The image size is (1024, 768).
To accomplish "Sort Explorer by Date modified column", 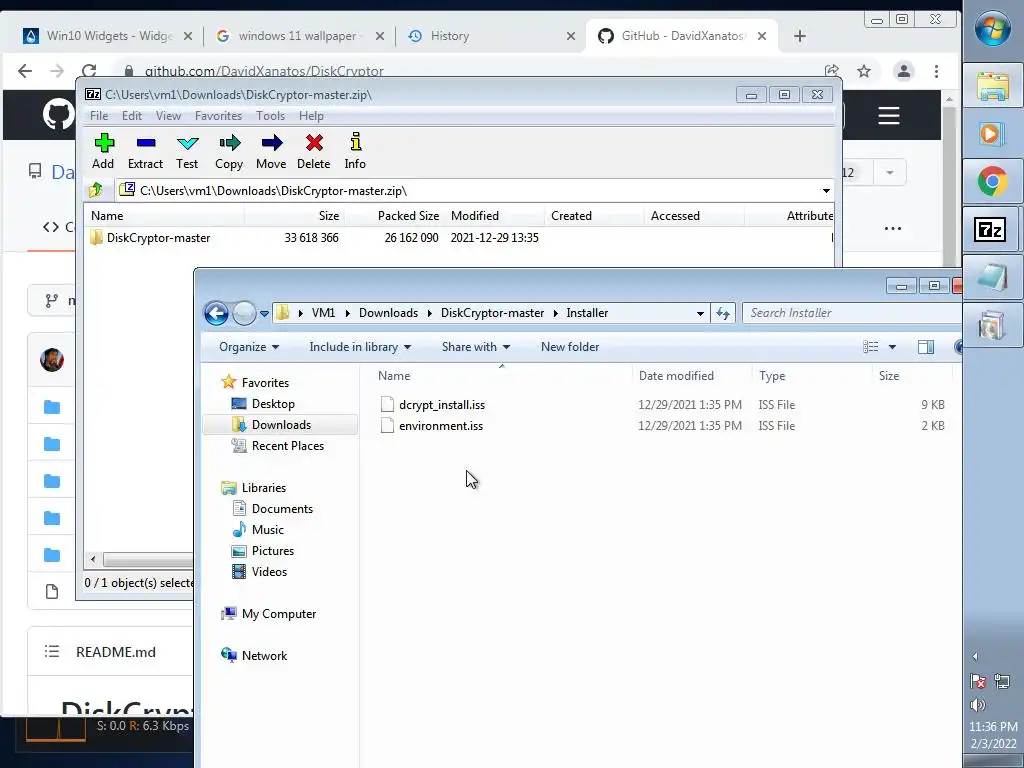I will pyautogui.click(x=676, y=376).
